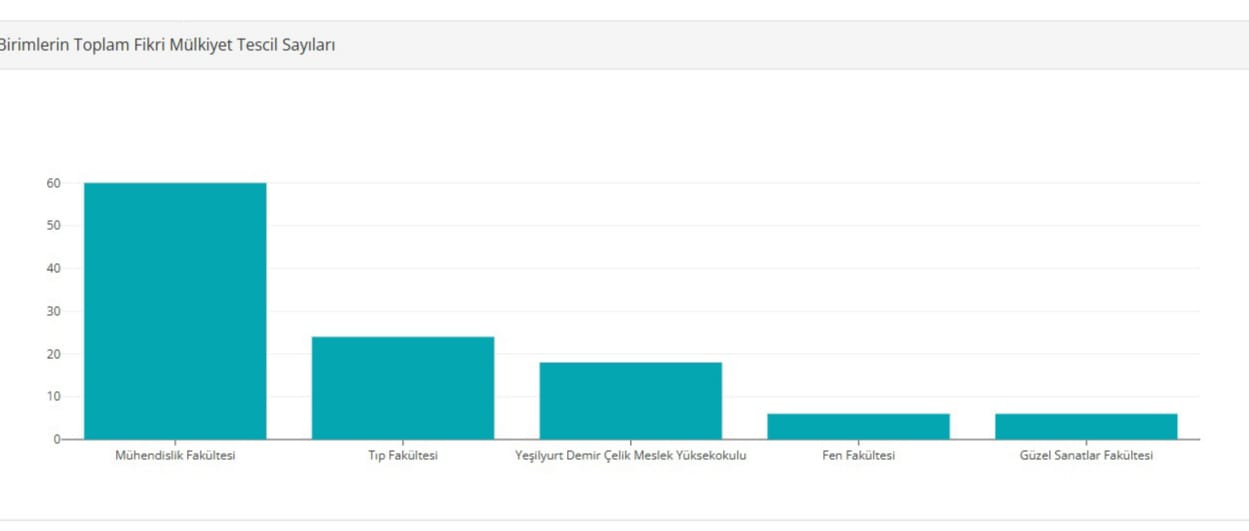
Task: Click empty plot area above Güzel Sanatlar bar
Action: pos(1086,300)
